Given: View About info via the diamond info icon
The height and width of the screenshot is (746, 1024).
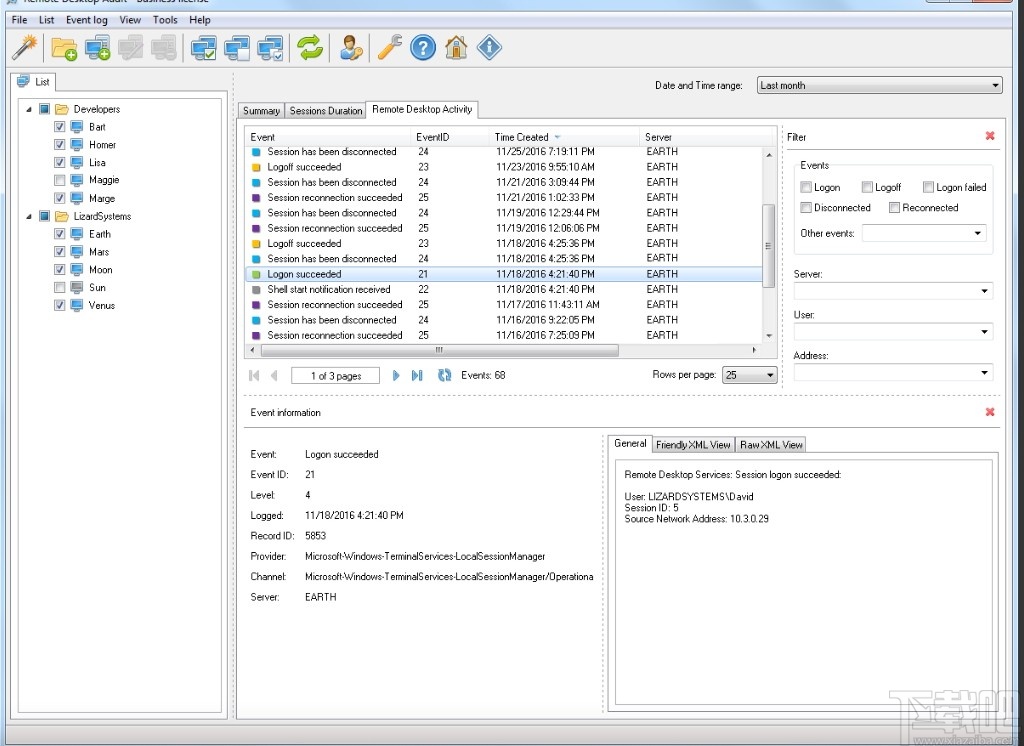Looking at the screenshot, I should (490, 47).
